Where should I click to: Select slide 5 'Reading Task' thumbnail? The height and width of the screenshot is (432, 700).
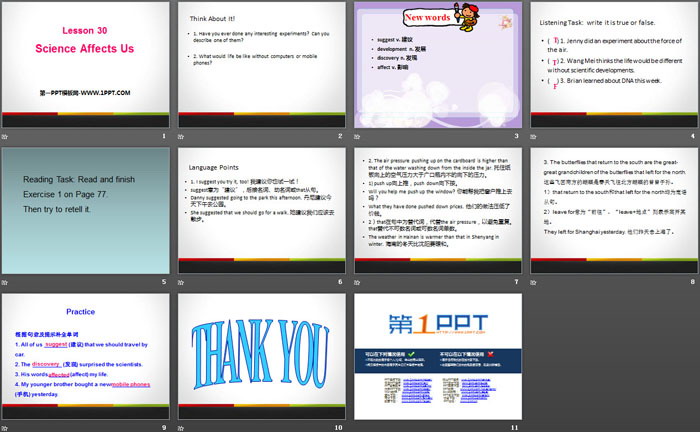tap(86, 211)
